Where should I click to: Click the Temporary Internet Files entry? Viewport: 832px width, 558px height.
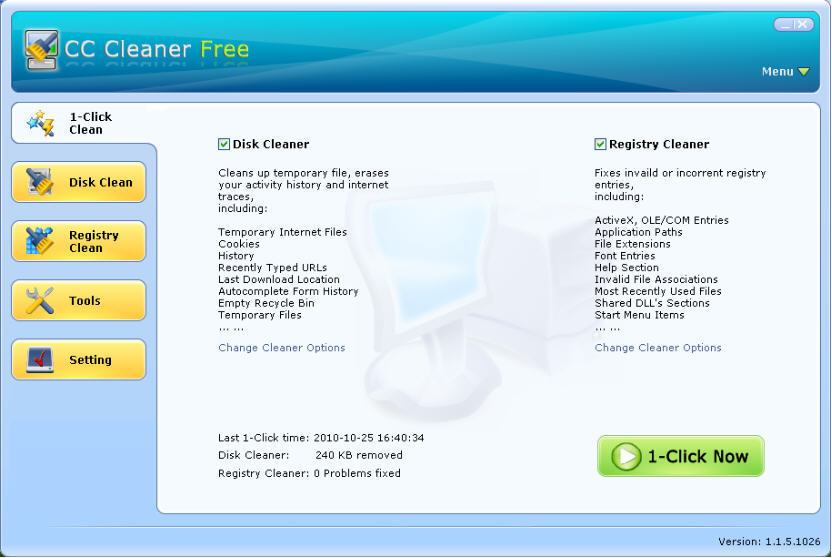pyautogui.click(x=282, y=232)
